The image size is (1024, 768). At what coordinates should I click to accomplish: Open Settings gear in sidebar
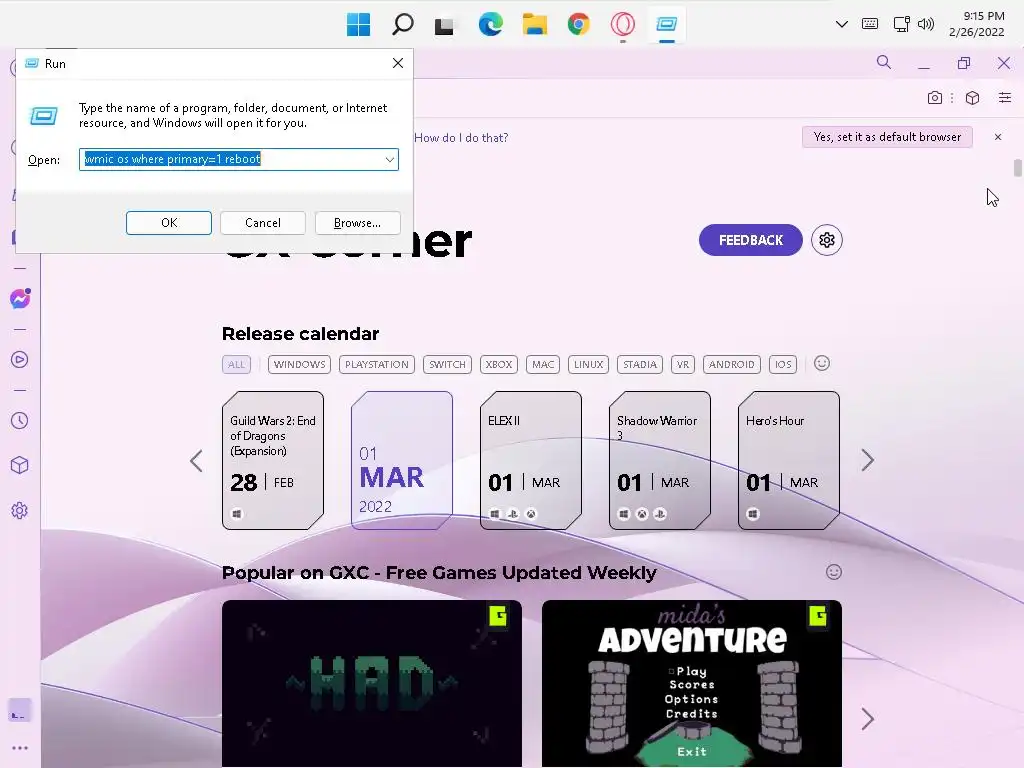tap(20, 511)
